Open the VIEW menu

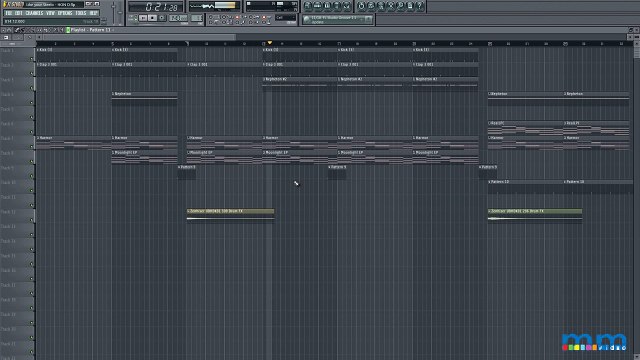click(50, 13)
